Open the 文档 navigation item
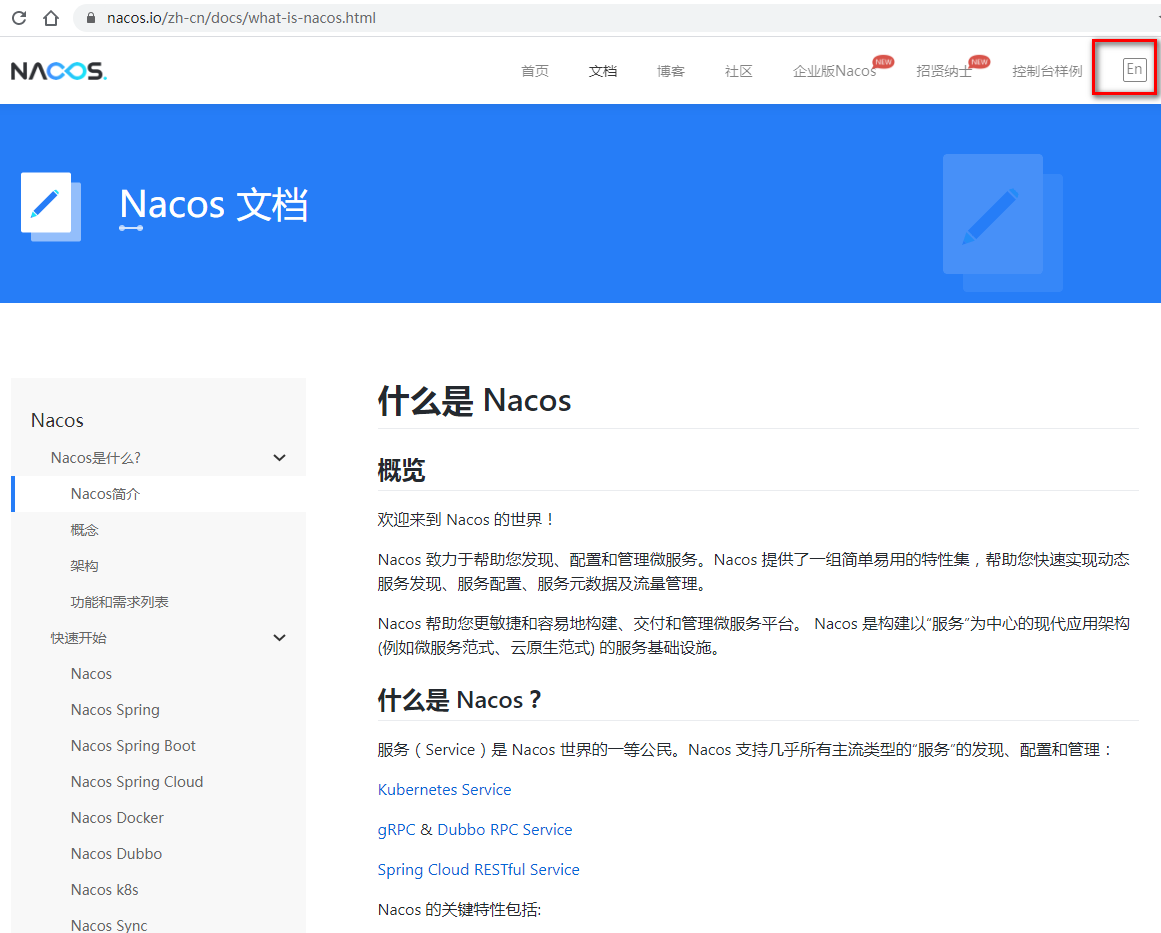Screen dimensions: 1161x933 [603, 71]
